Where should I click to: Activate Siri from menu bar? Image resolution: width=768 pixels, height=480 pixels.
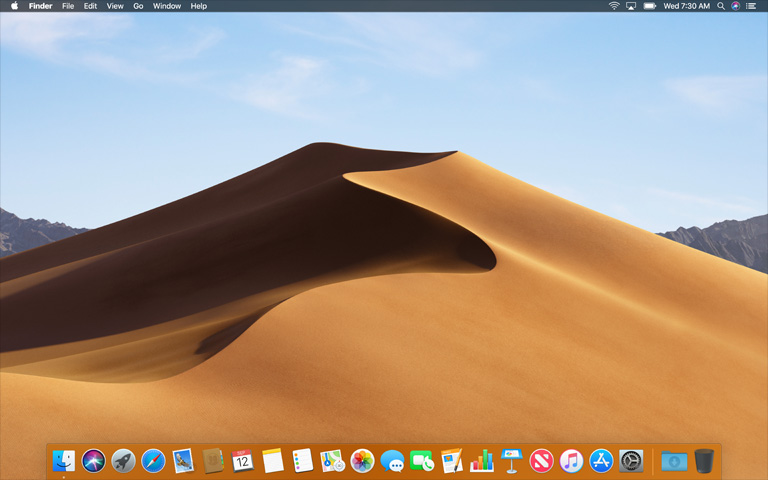[x=735, y=6]
